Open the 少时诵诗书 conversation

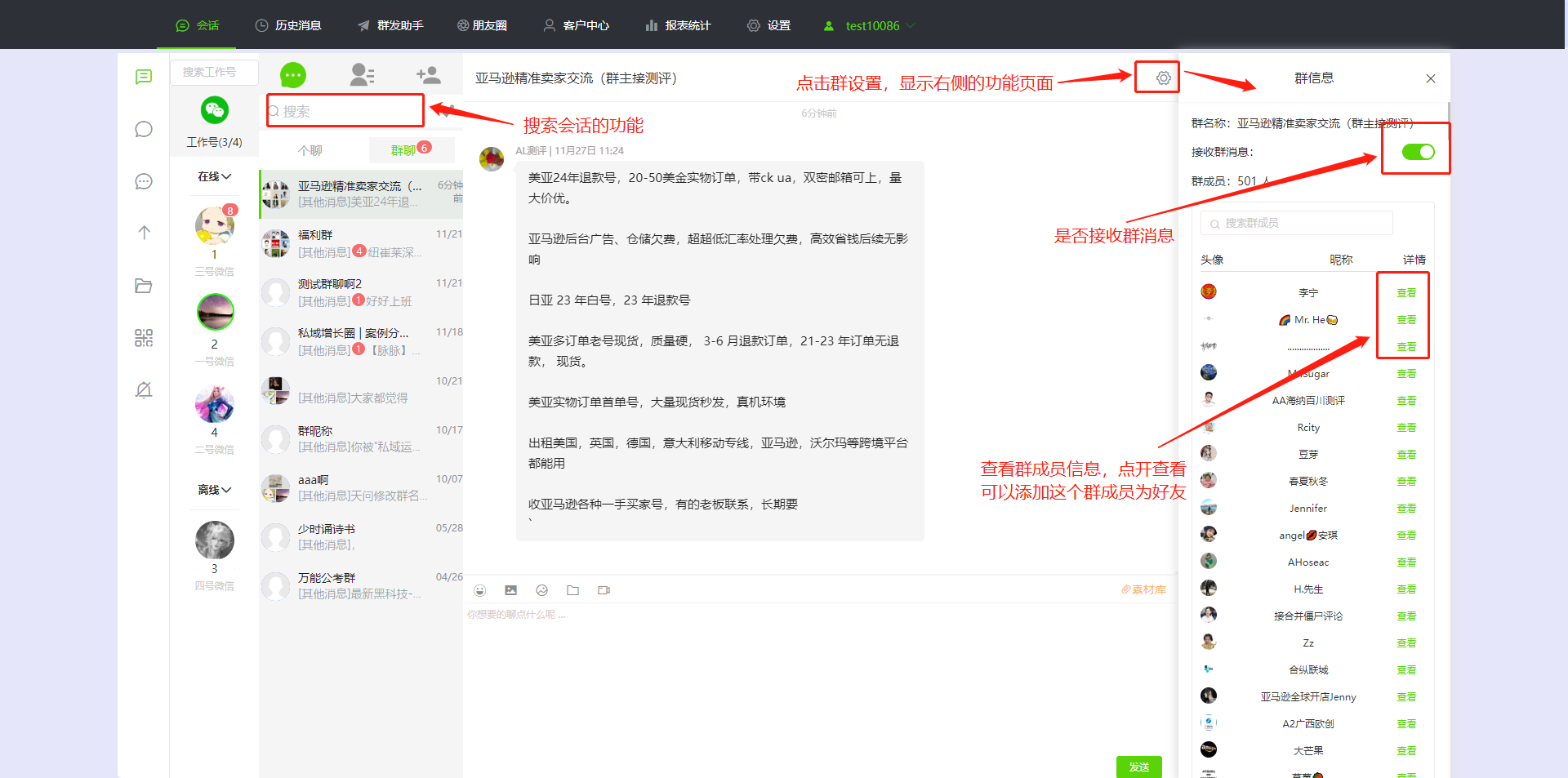click(361, 537)
